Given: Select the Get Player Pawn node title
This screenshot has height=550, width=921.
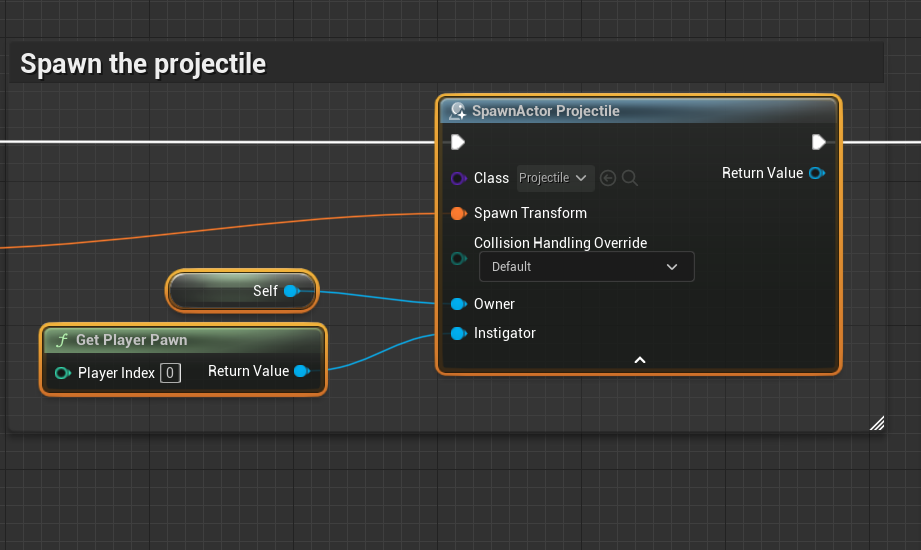Looking at the screenshot, I should 132,340.
